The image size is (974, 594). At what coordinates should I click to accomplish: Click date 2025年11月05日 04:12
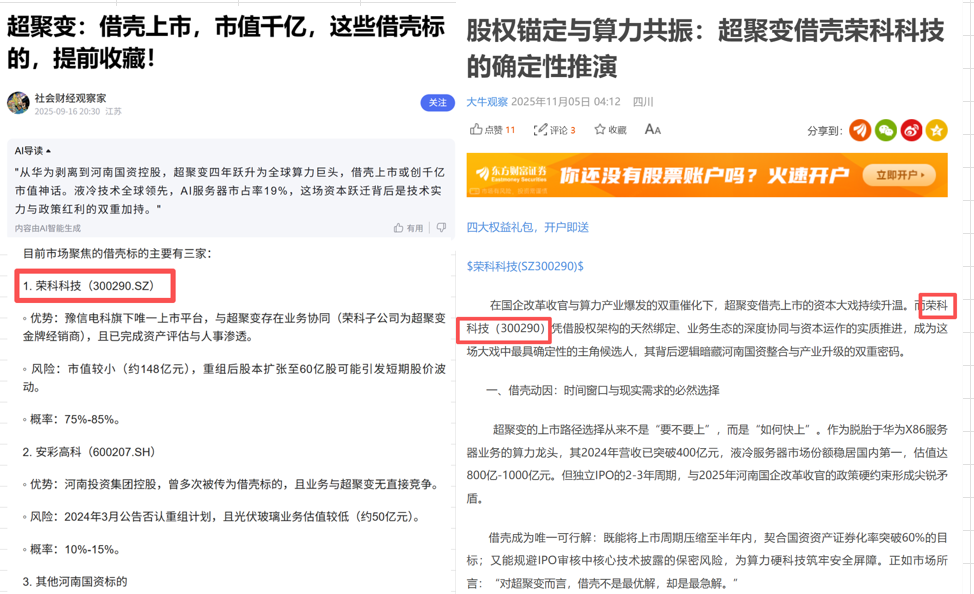pos(566,102)
